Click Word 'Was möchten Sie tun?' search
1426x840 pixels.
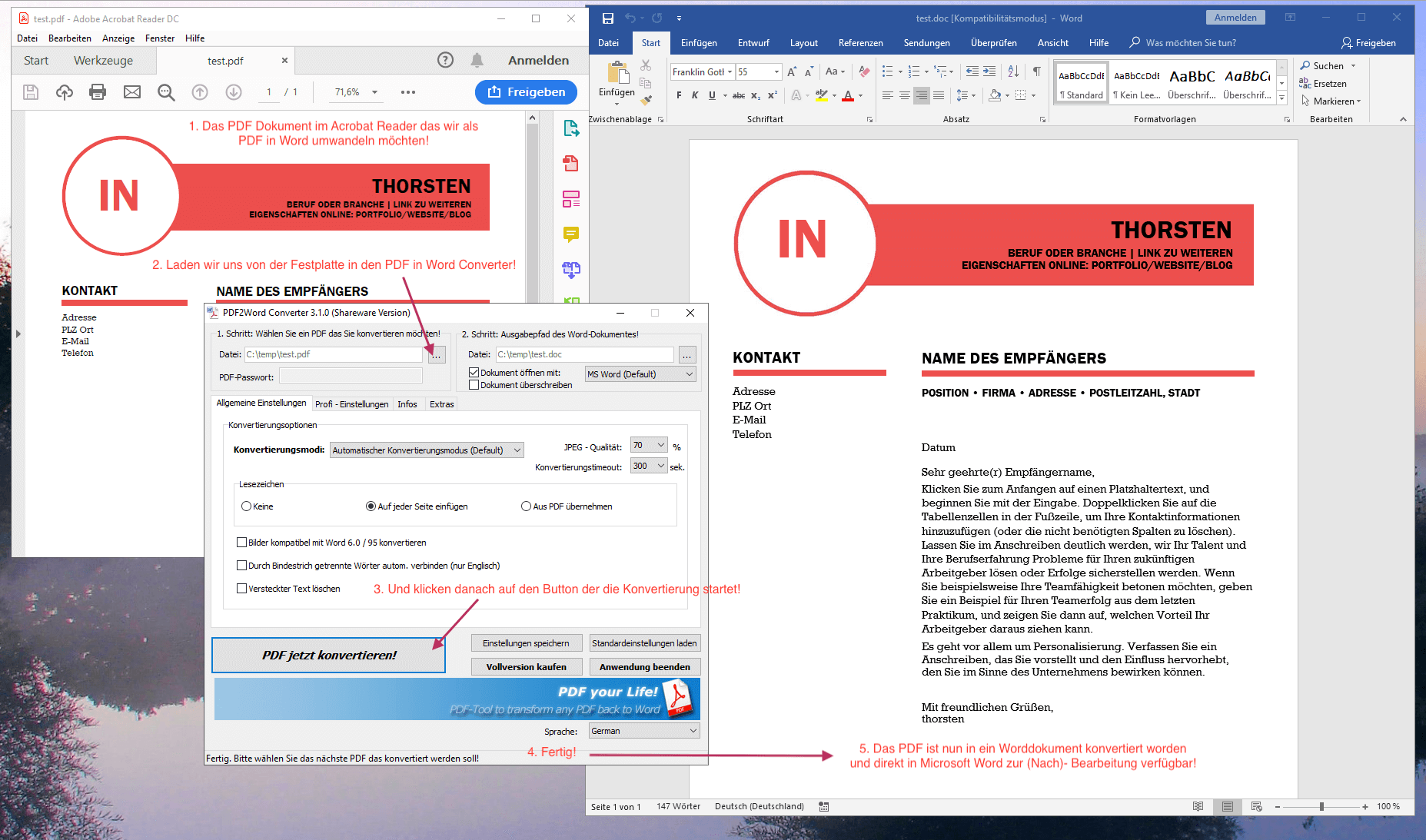coord(1182,43)
